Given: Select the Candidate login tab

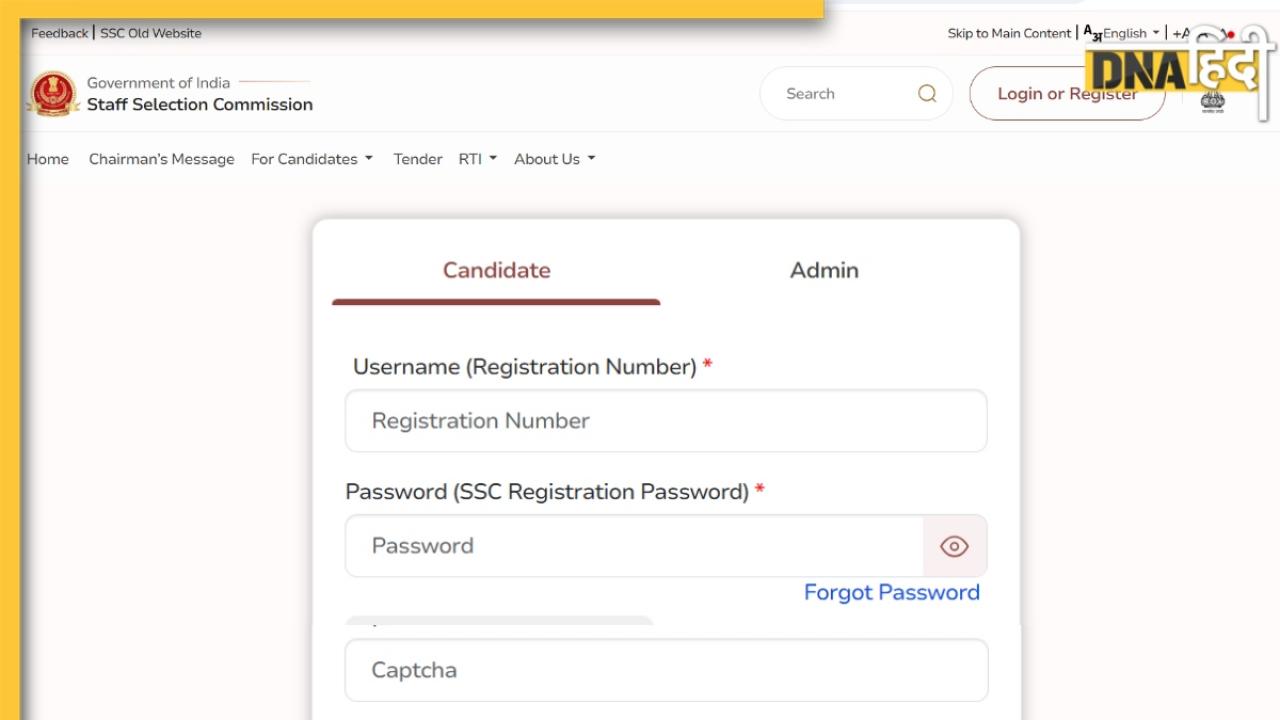Looking at the screenshot, I should [496, 270].
